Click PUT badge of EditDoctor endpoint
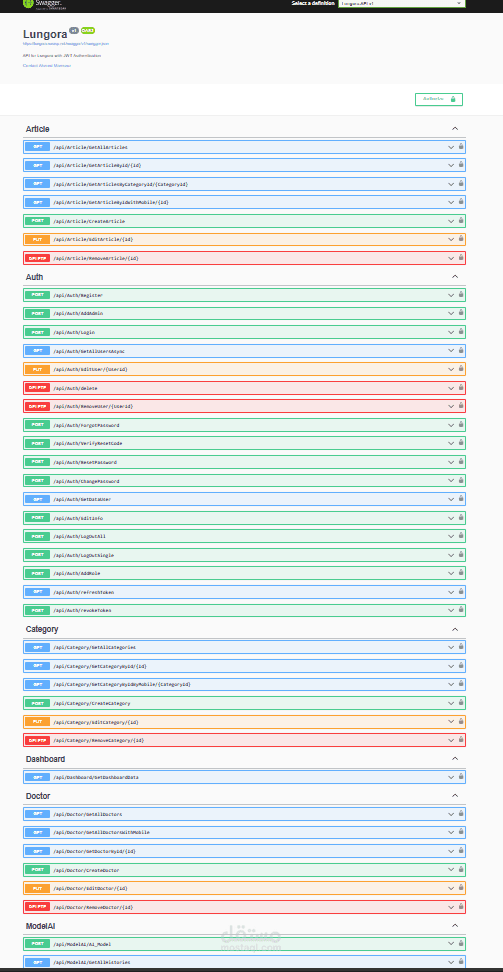Screen dimensions: 503x972 coord(37,888)
